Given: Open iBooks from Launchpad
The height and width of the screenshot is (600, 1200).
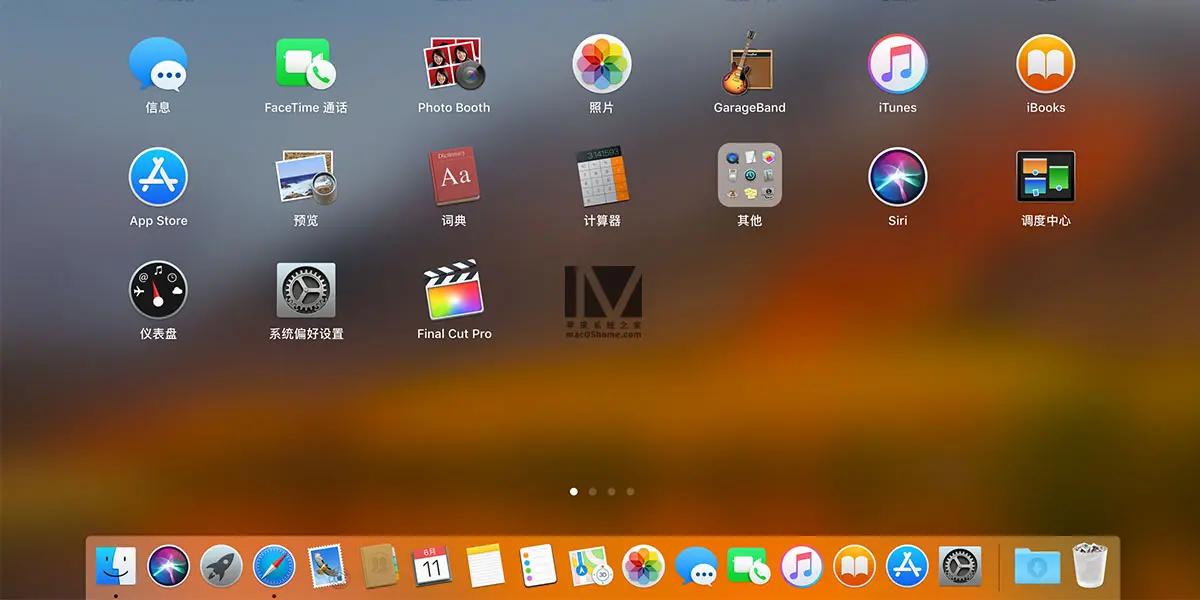Looking at the screenshot, I should pos(1044,65).
